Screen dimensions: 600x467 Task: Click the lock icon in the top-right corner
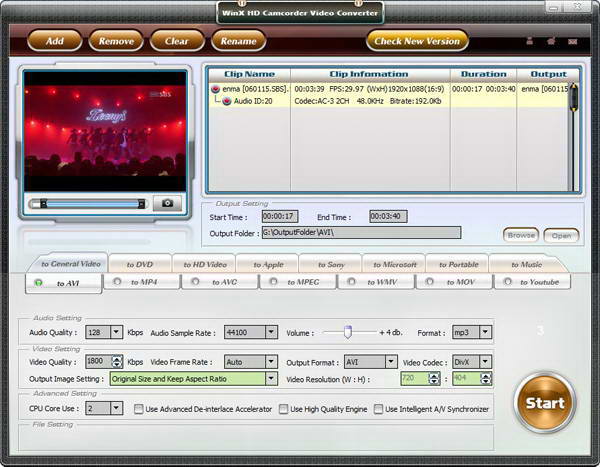529,41
